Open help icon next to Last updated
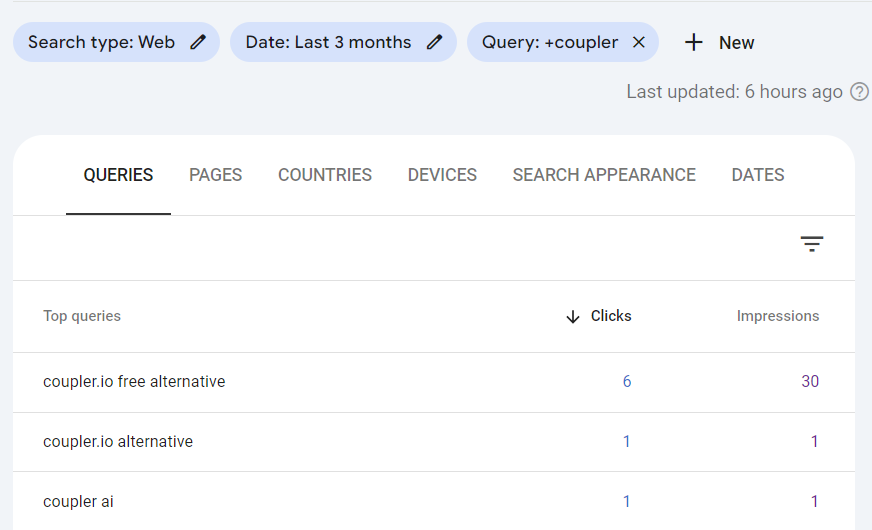 click(x=859, y=92)
